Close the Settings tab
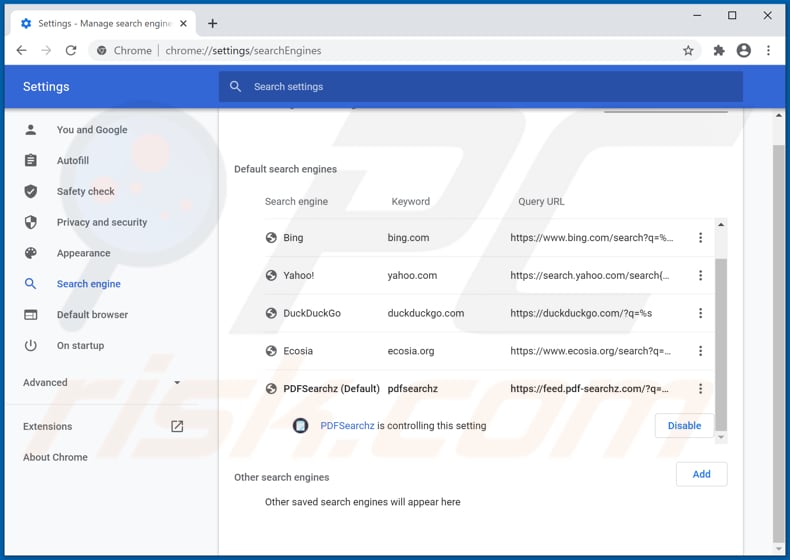 (x=183, y=24)
